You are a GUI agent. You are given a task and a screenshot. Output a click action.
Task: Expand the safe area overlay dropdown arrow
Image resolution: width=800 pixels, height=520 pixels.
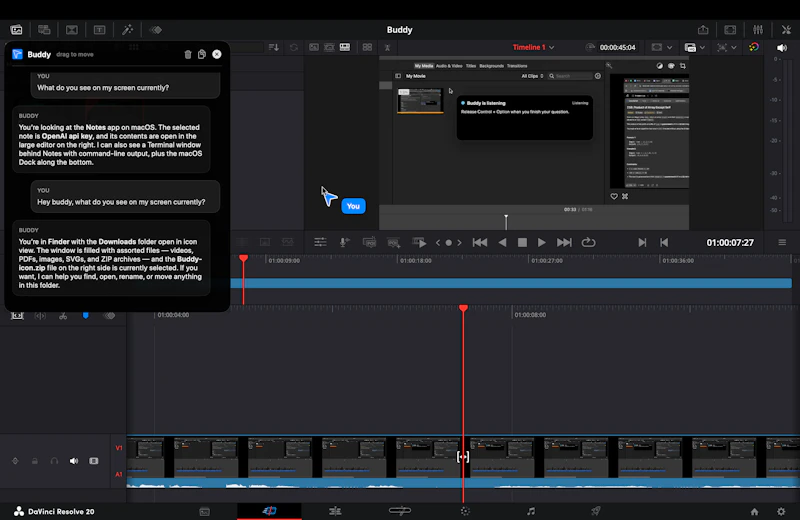[x=669, y=47]
